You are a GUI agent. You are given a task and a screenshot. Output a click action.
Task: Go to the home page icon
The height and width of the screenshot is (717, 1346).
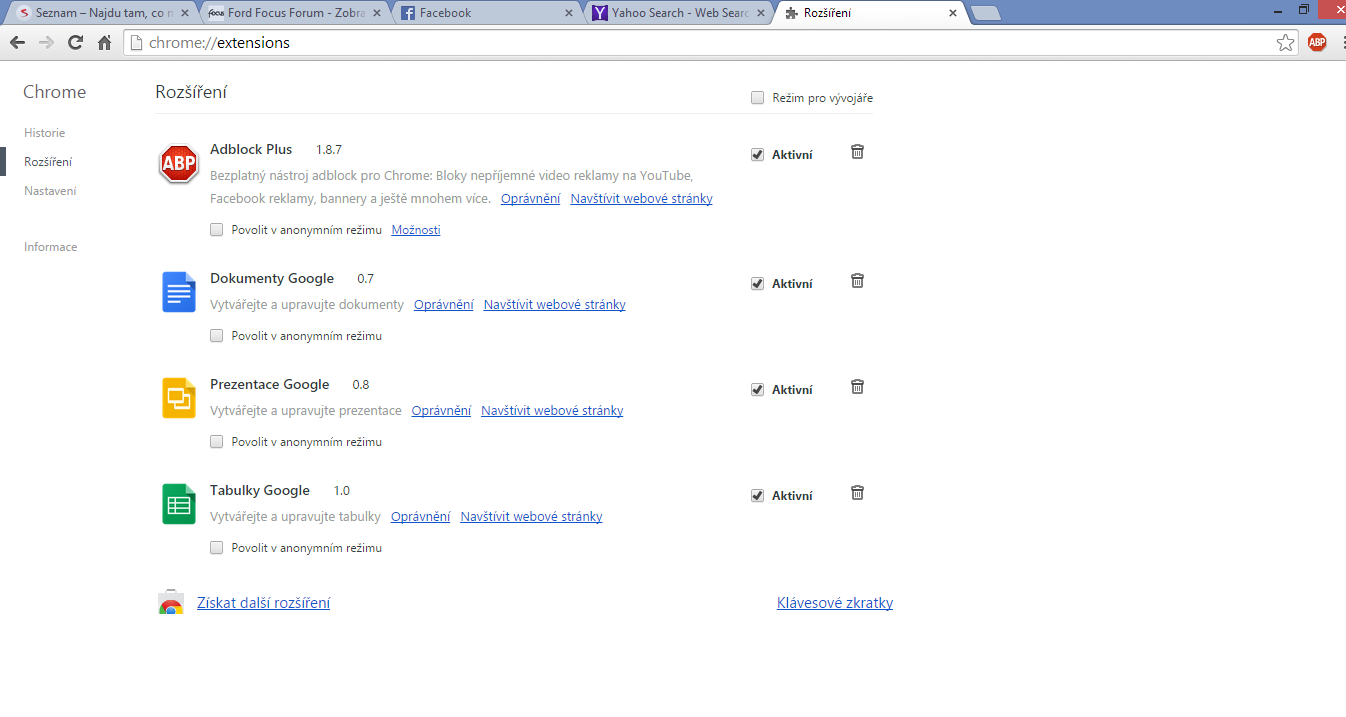(104, 42)
